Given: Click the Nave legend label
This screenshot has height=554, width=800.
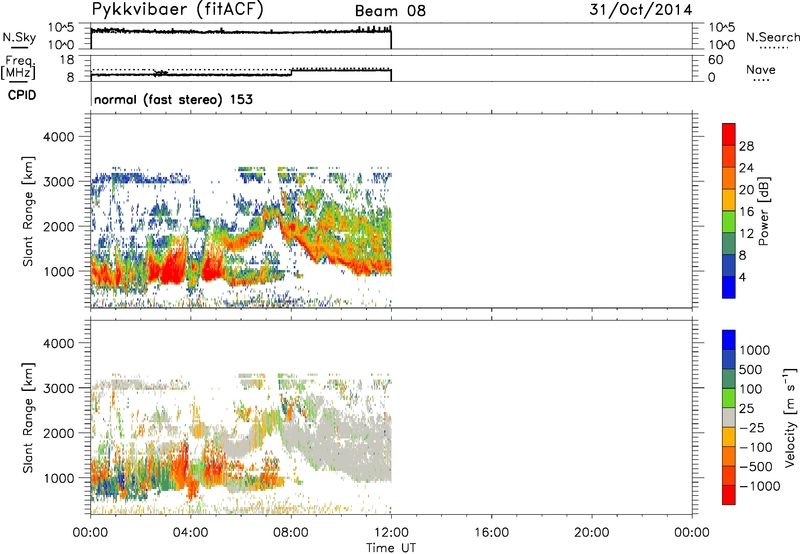Looking at the screenshot, I should coord(761,69).
